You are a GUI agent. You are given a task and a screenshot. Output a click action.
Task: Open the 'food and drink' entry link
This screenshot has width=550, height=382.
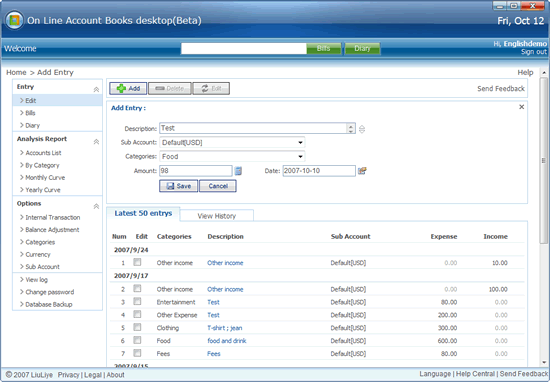pyautogui.click(x=227, y=341)
